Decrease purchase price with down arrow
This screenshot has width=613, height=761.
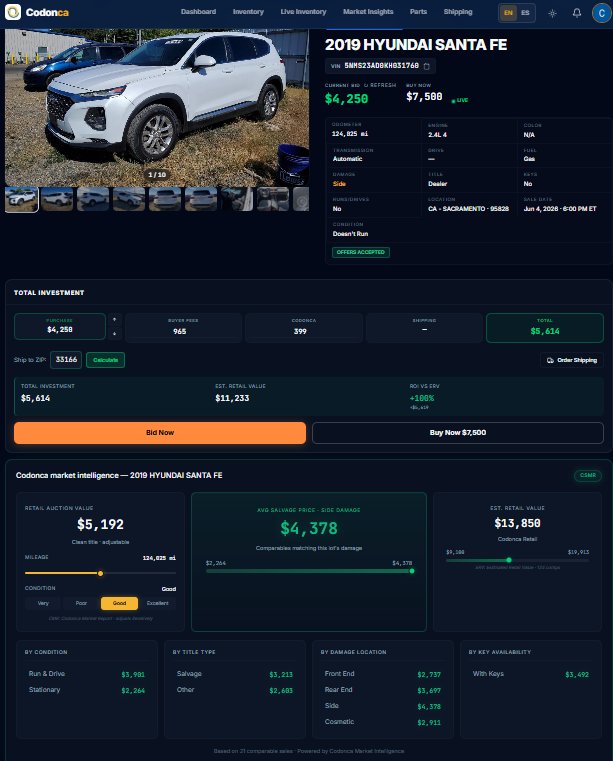[115, 333]
